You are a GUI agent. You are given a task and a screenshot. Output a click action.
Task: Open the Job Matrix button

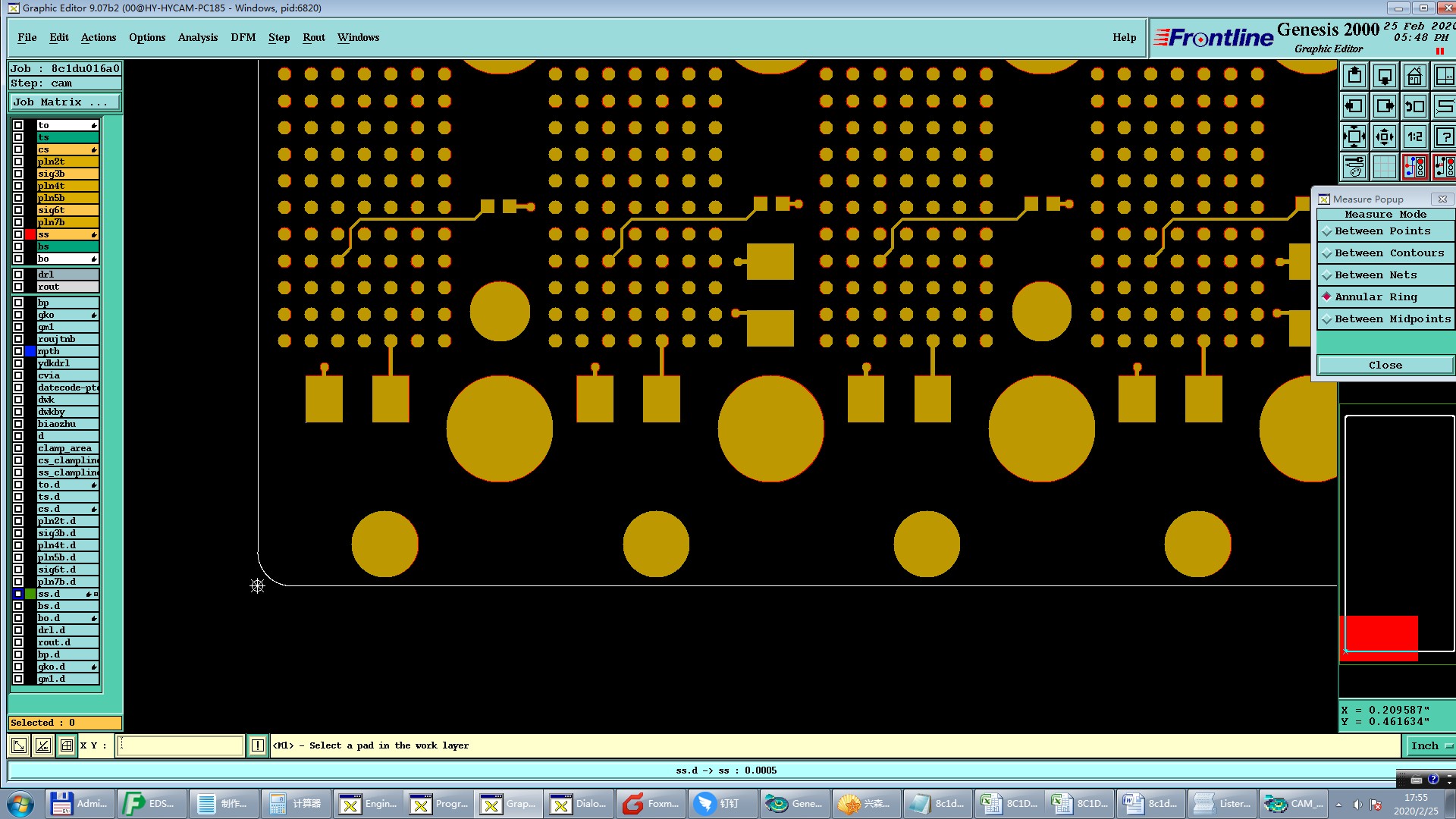point(64,102)
